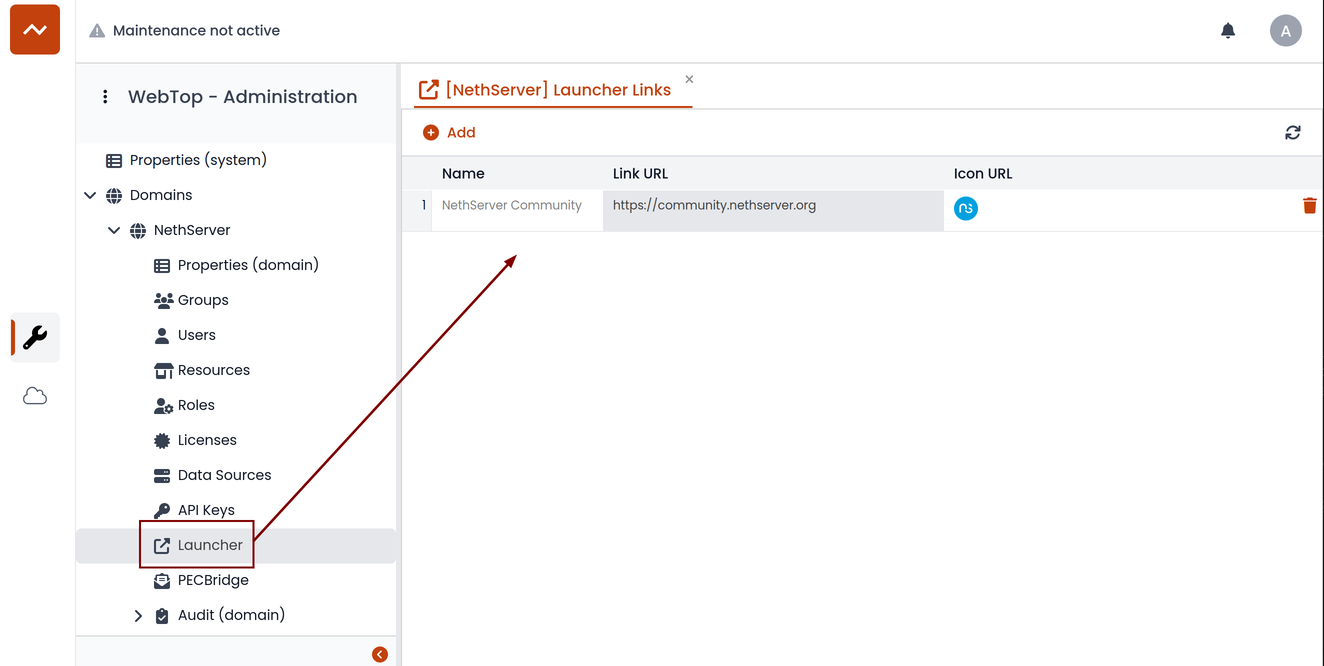Collapse the NethServer tree node
This screenshot has width=1324, height=666.
tap(114, 230)
